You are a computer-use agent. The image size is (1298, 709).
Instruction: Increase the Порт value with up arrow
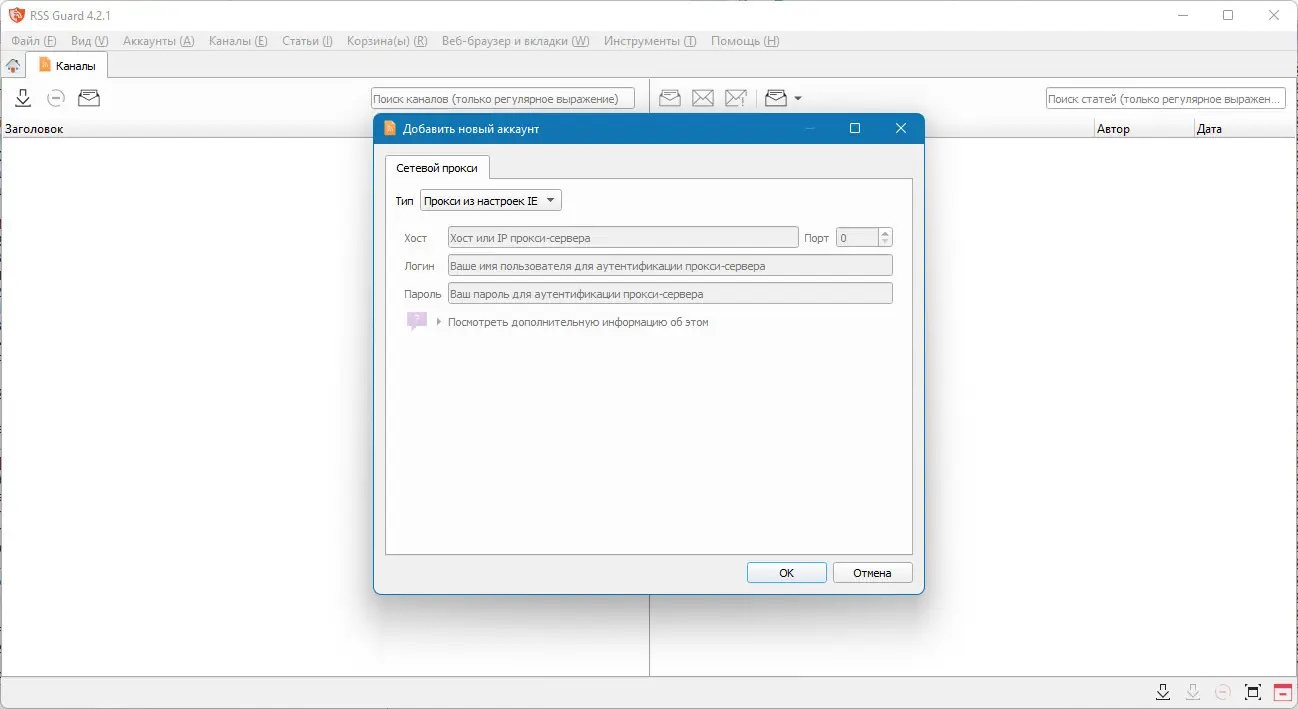[885, 233]
